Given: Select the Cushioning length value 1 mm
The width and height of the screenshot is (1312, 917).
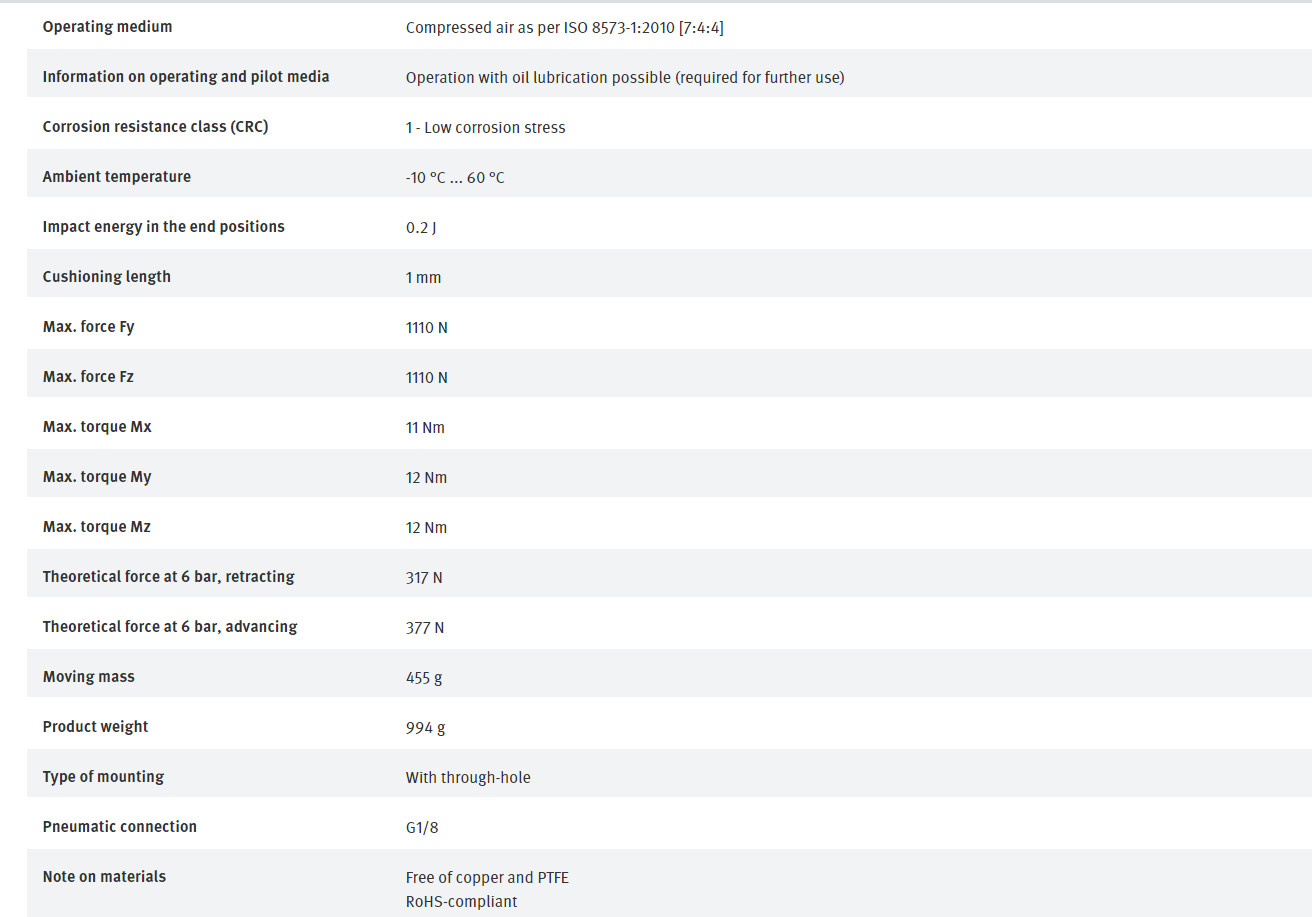Looking at the screenshot, I should tap(423, 278).
